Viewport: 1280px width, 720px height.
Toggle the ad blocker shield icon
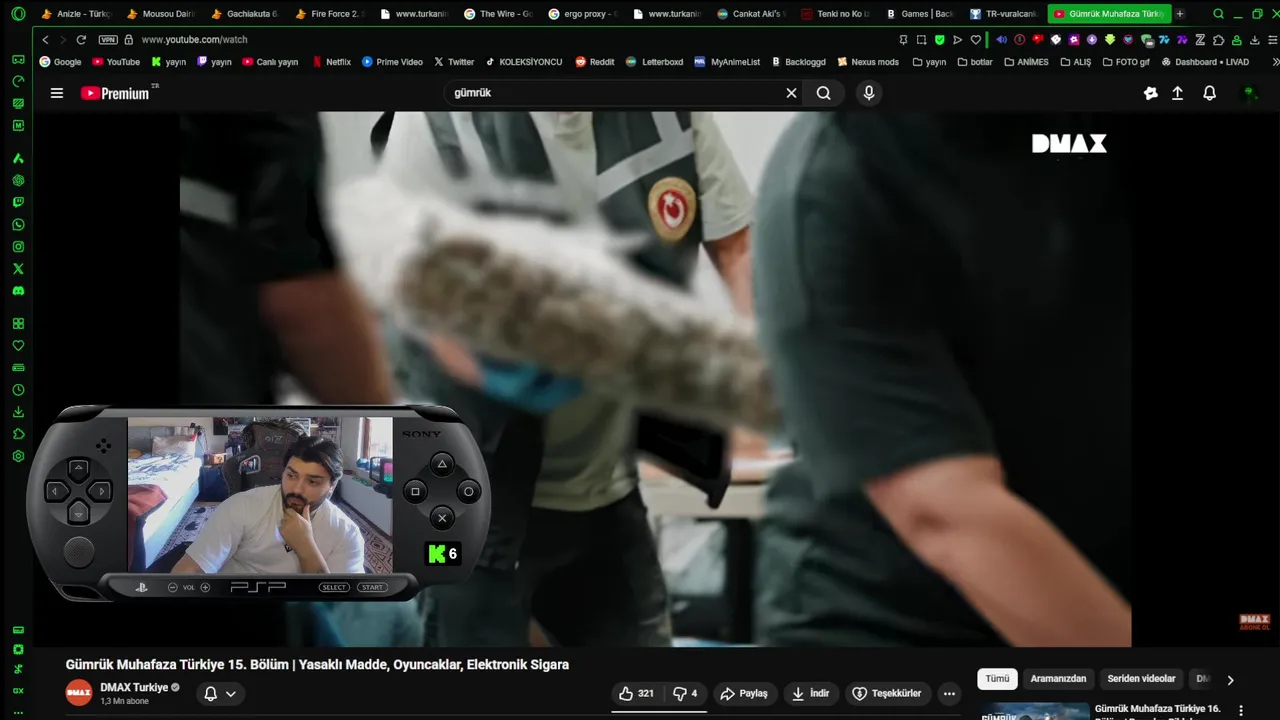pos(939,40)
